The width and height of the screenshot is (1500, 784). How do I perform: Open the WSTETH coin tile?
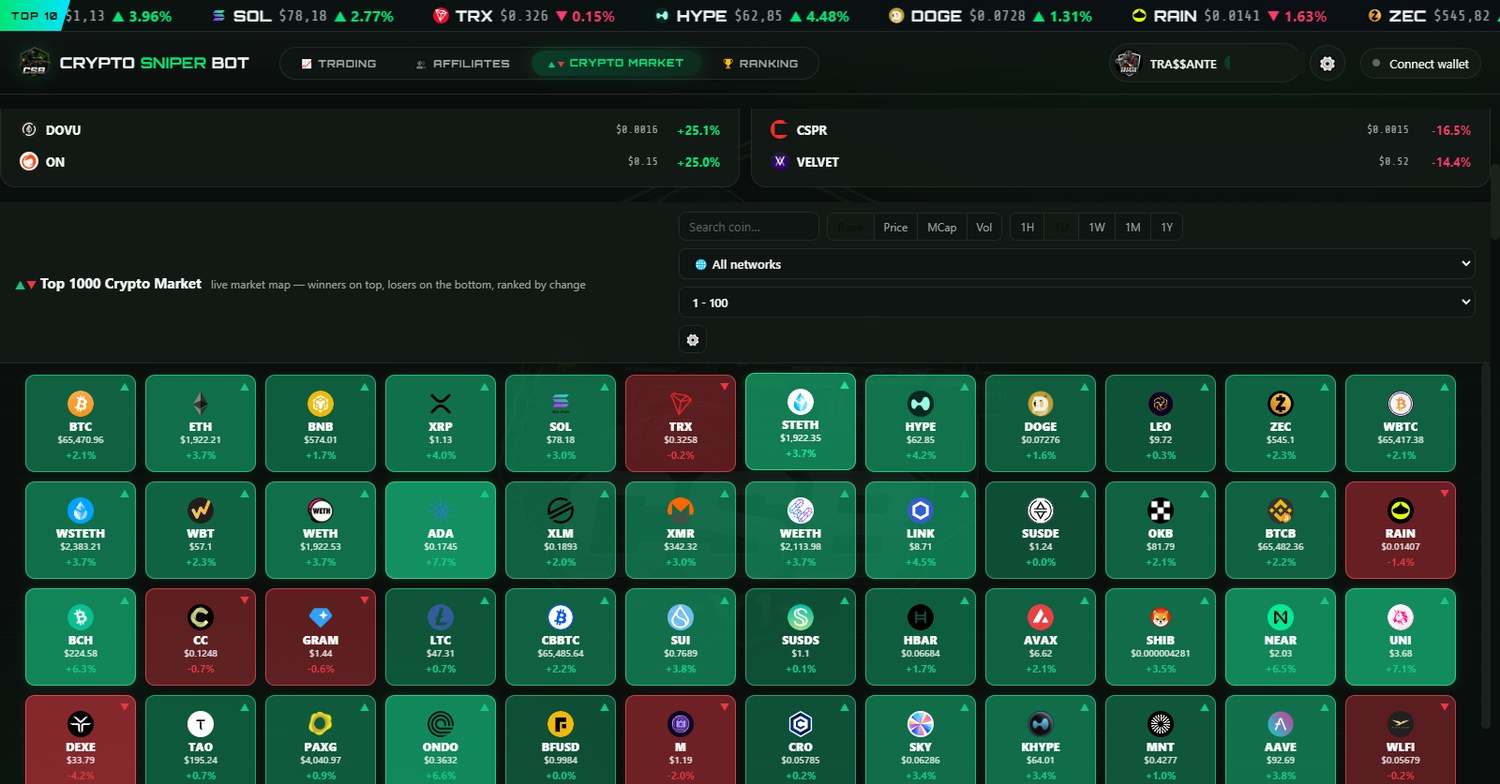[80, 530]
